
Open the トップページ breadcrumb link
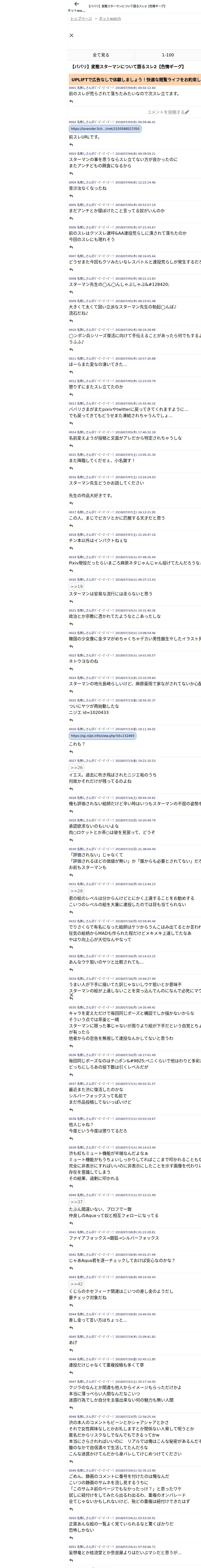(81, 19)
